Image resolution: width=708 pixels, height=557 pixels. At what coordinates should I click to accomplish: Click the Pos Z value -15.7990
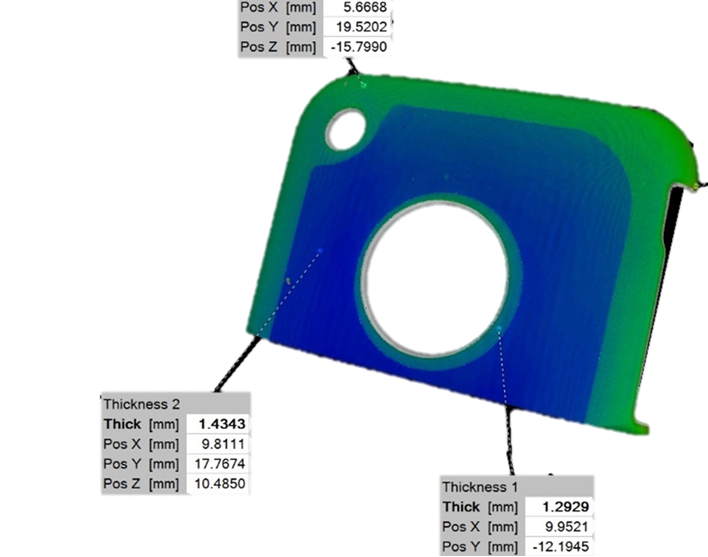[x=360, y=47]
